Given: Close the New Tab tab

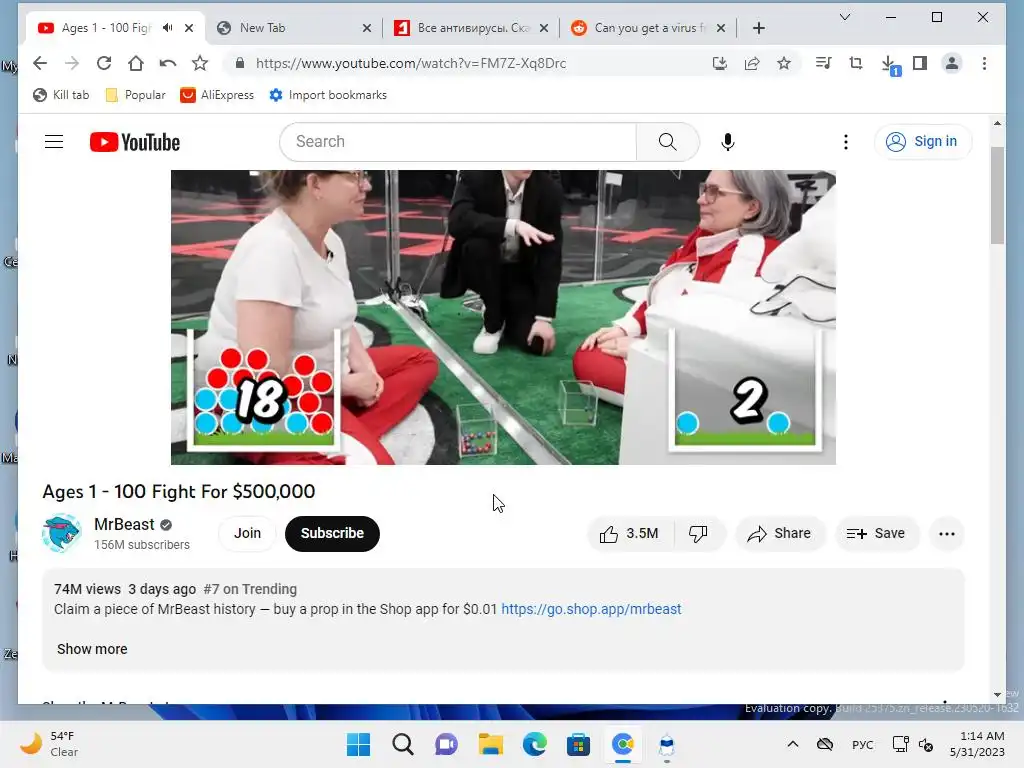Looking at the screenshot, I should pyautogui.click(x=367, y=28).
